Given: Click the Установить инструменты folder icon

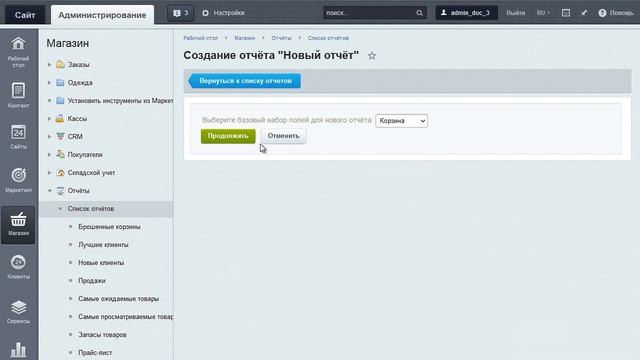Looking at the screenshot, I should click(60, 100).
